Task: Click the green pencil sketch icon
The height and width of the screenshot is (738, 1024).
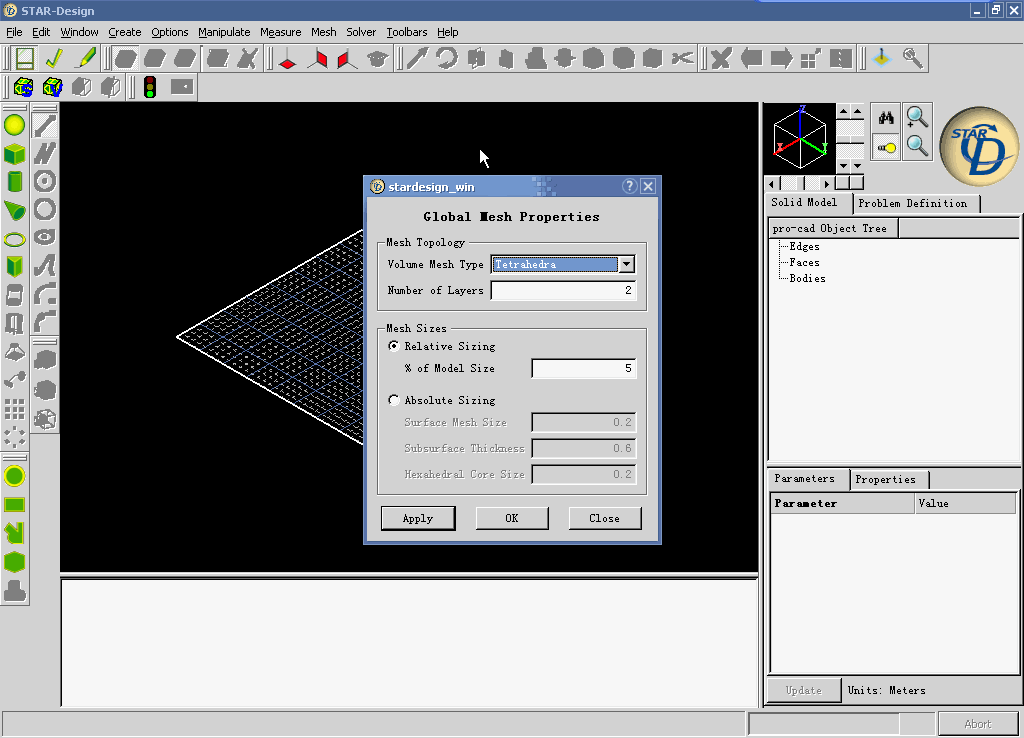Action: pyautogui.click(x=85, y=58)
